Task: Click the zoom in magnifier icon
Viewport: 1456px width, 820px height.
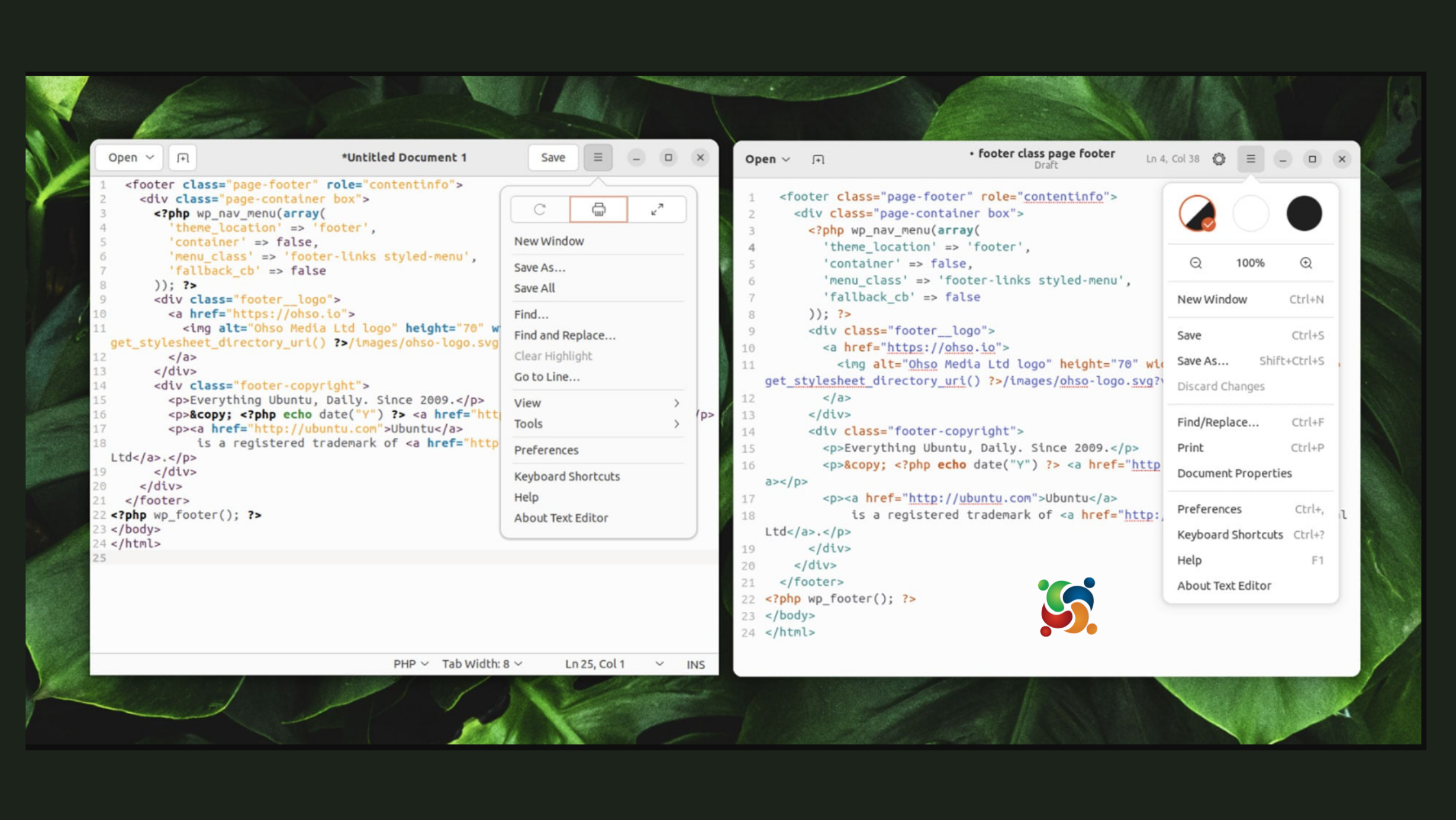Action: coord(1306,263)
